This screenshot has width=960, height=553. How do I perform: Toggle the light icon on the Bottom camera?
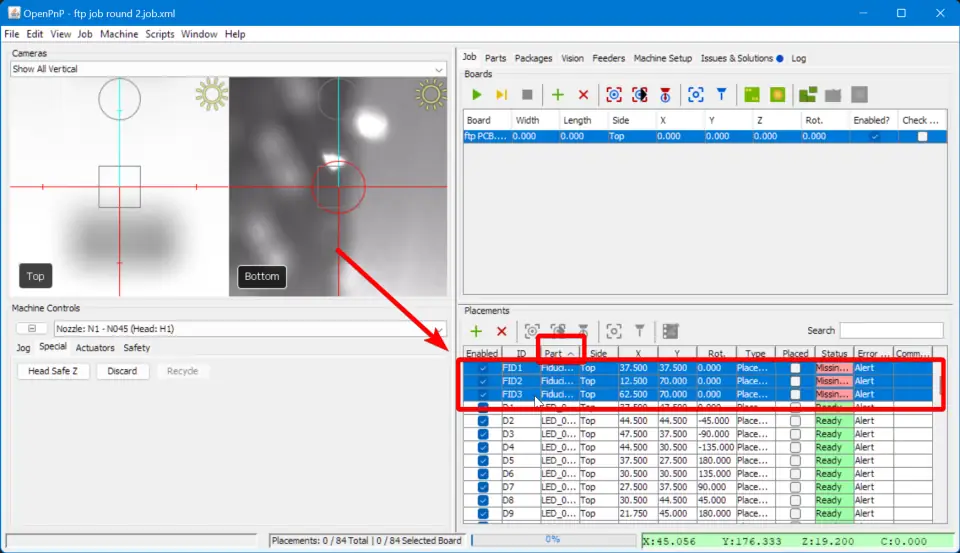click(x=431, y=95)
